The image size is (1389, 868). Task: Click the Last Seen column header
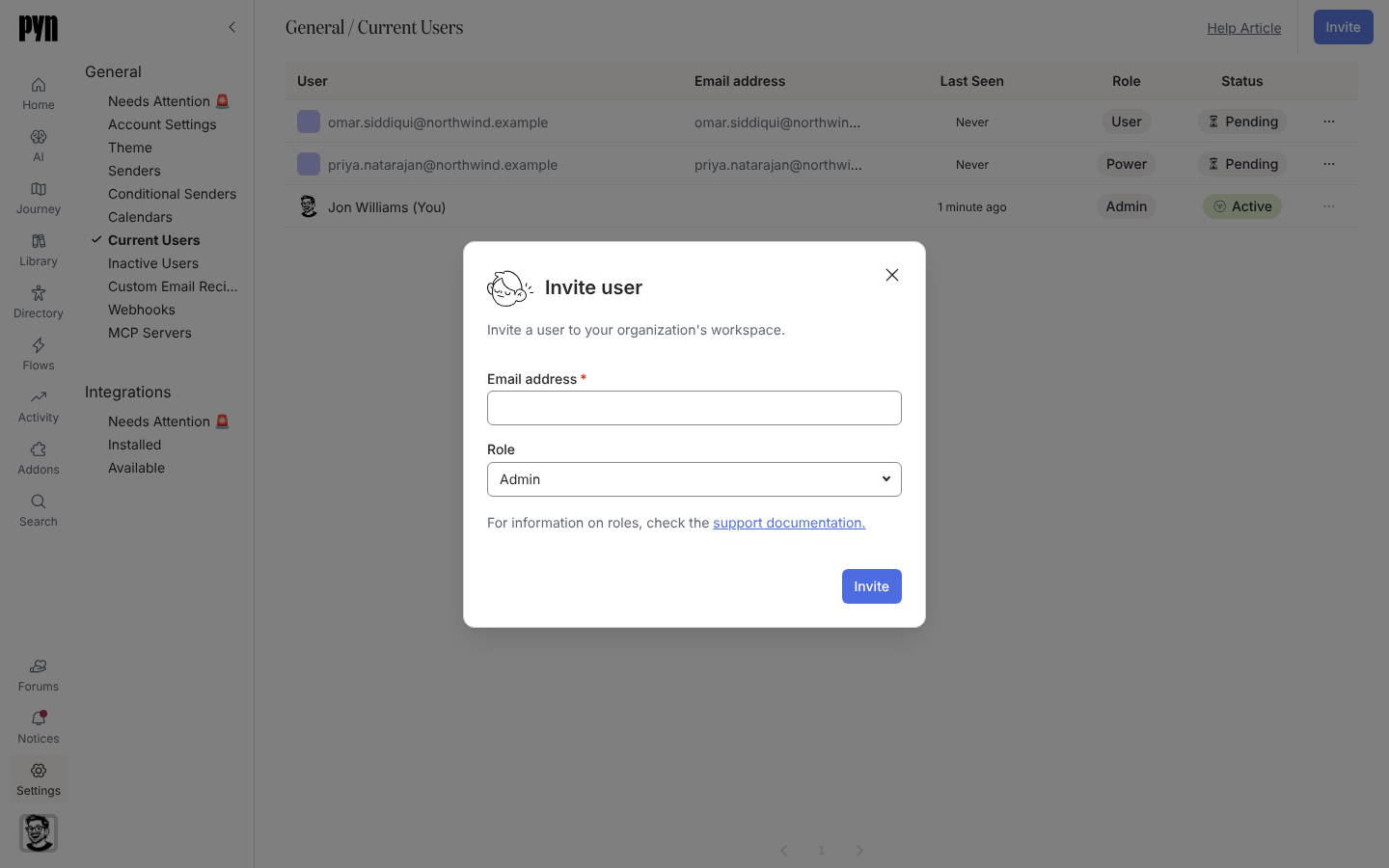(972, 81)
